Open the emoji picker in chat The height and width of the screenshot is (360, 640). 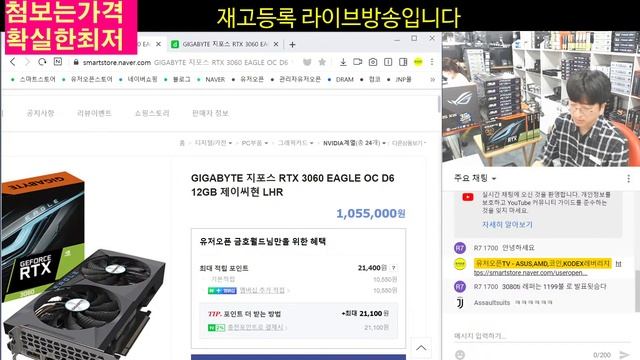pyautogui.click(x=460, y=355)
